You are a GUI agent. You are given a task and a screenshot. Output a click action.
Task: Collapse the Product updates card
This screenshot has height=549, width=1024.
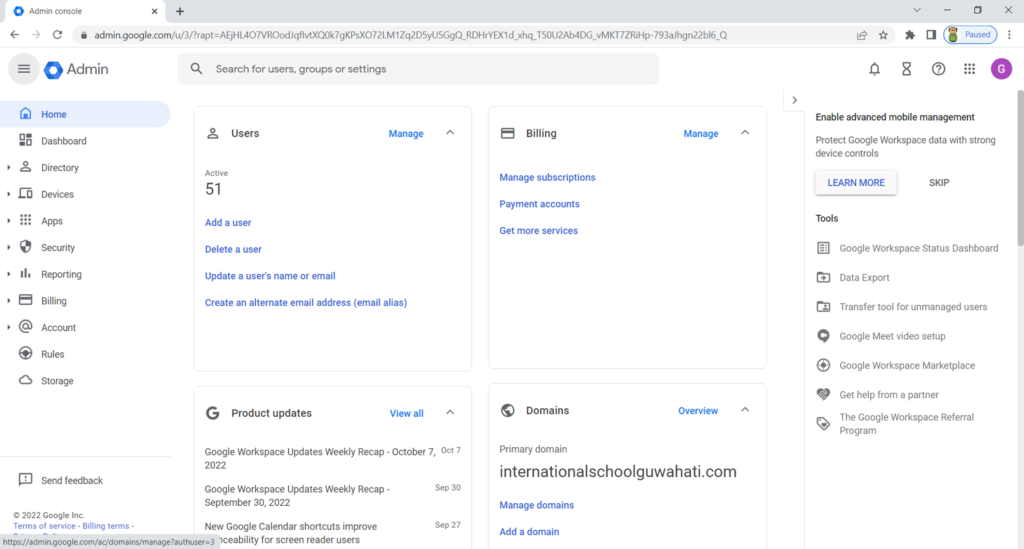tap(450, 413)
